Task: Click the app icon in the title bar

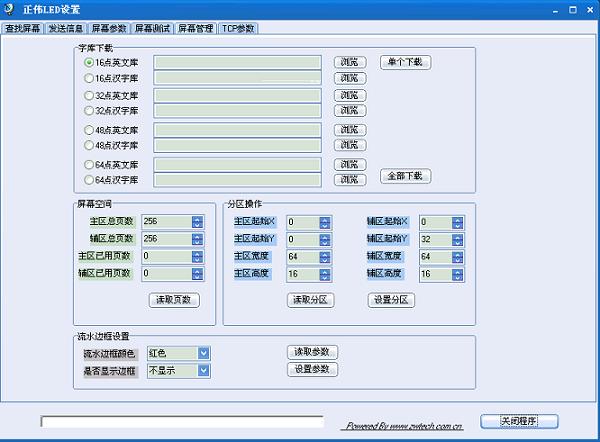Action: 9,9
